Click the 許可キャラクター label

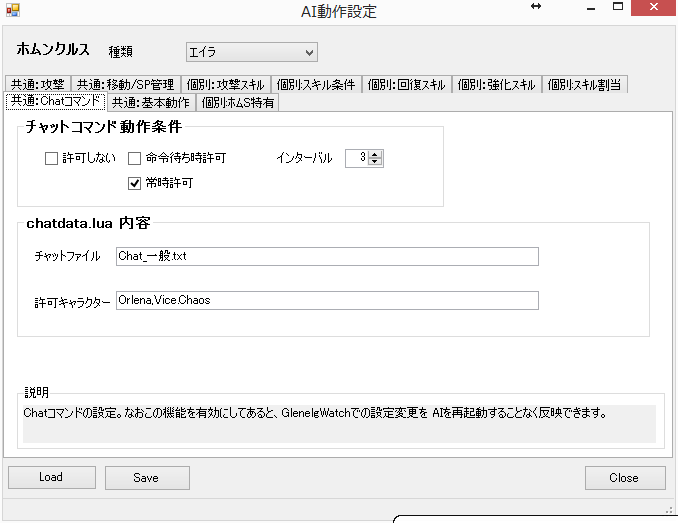point(72,303)
